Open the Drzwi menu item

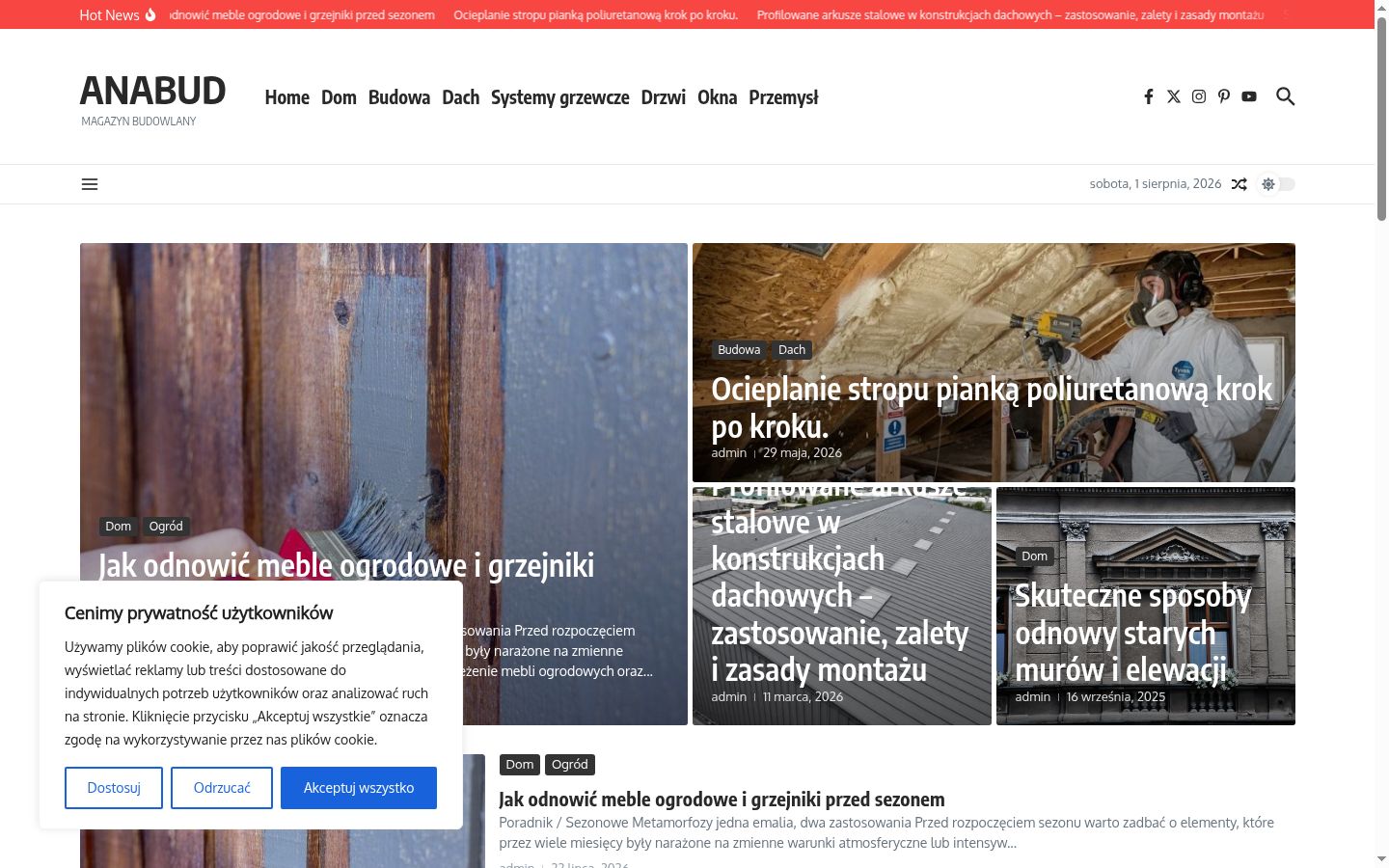click(664, 97)
